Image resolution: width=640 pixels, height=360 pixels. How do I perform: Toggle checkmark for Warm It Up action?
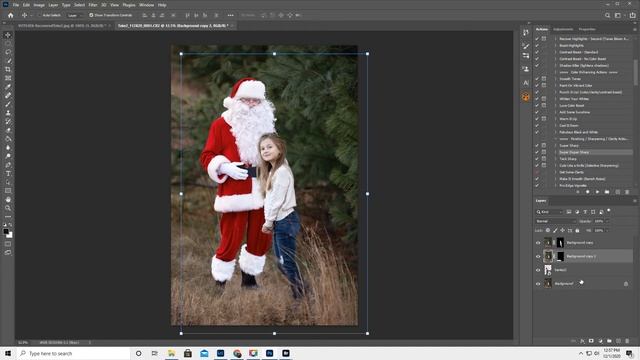point(537,119)
